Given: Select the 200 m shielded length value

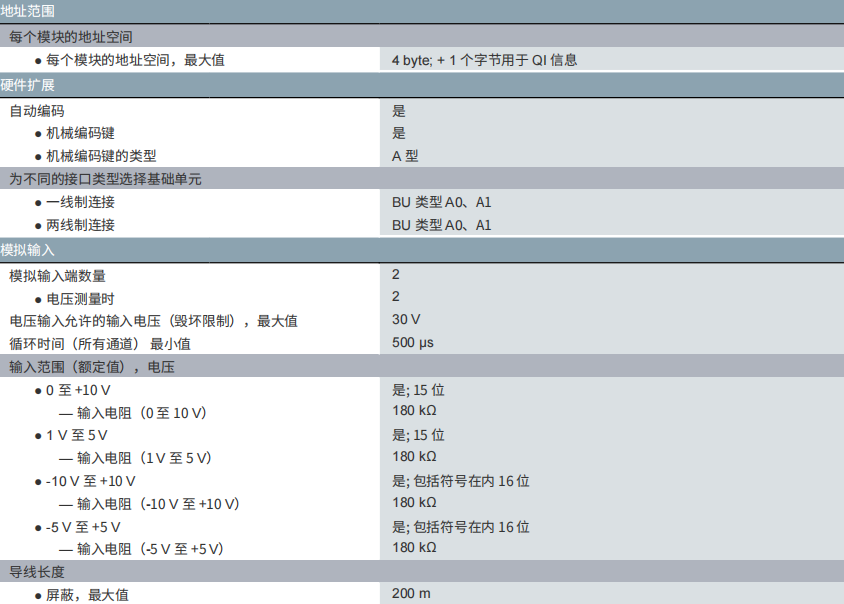Looking at the screenshot, I should 411,594.
